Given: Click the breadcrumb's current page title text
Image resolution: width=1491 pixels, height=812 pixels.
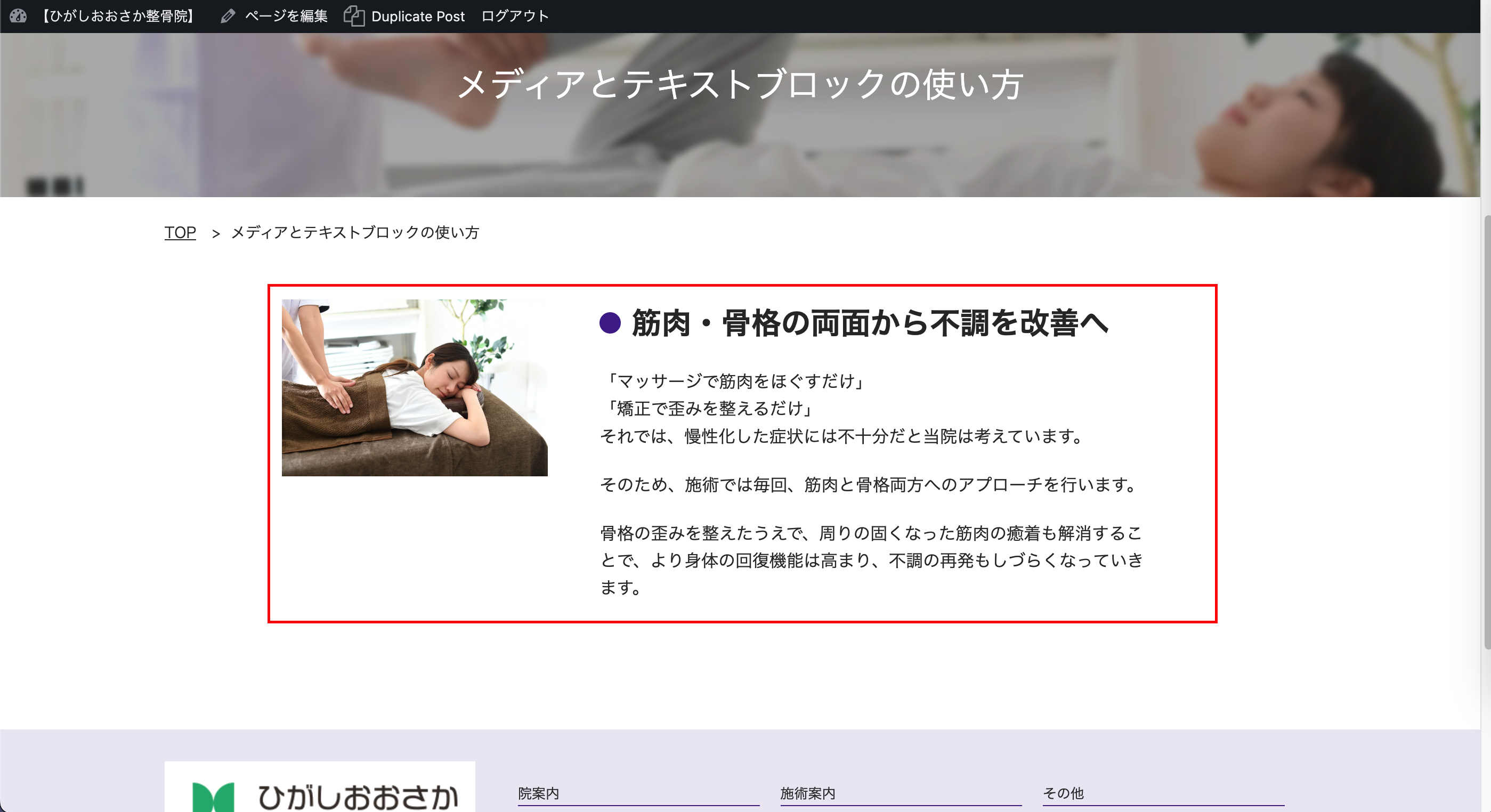Looking at the screenshot, I should click(x=355, y=232).
